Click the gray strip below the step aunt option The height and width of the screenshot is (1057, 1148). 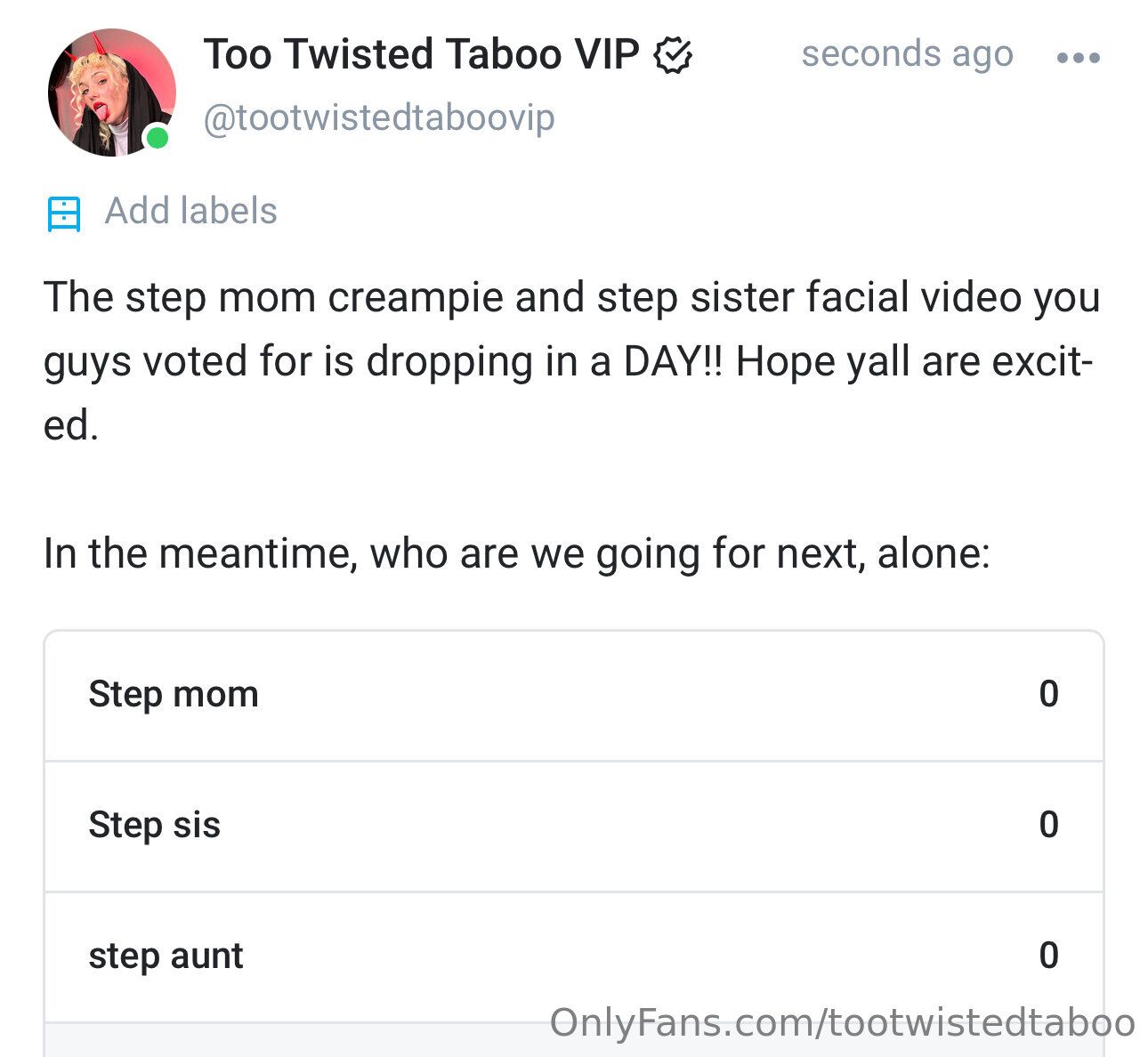(294, 1040)
